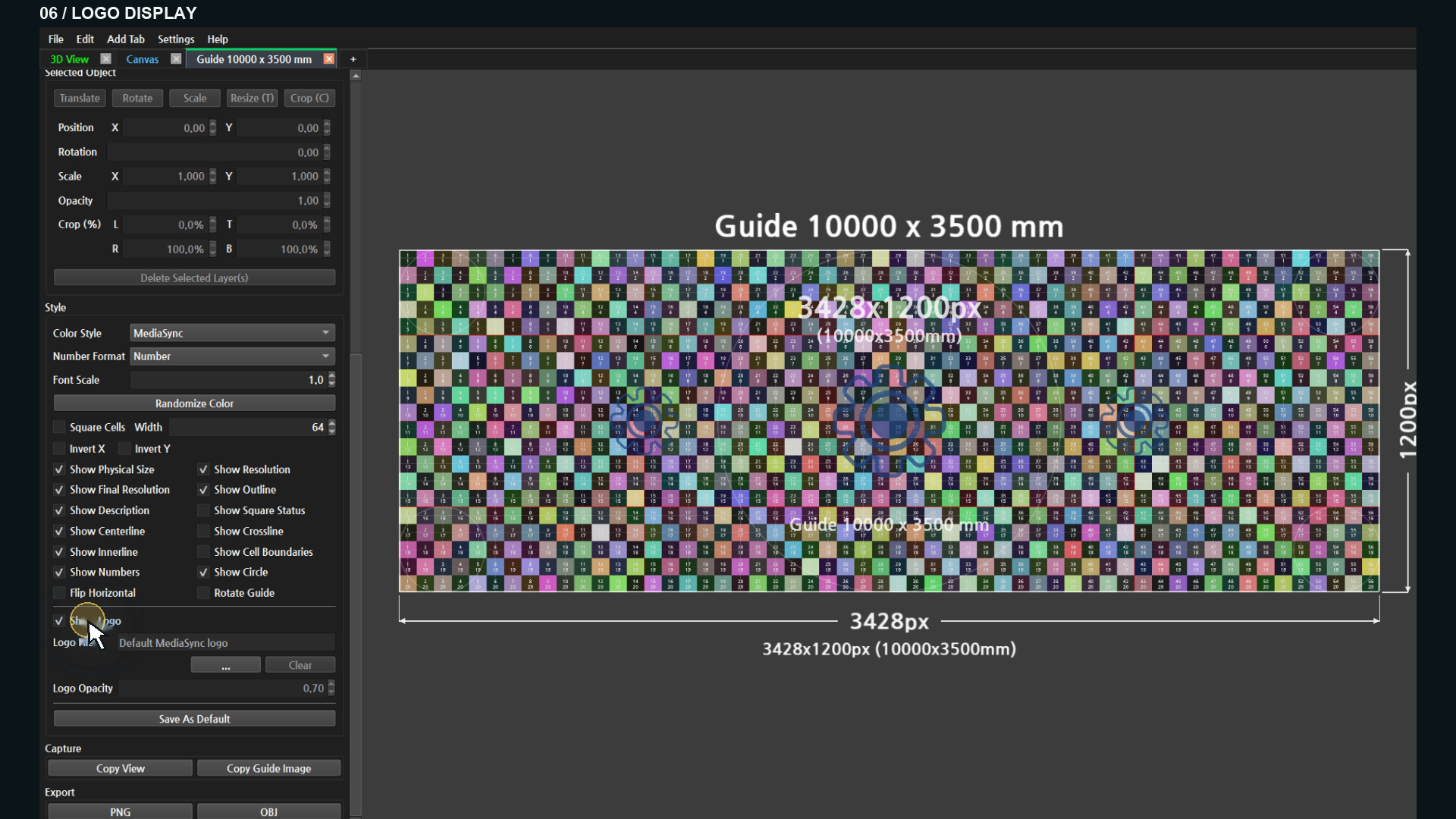Close the Canvas tab
This screenshot has width=1456, height=819.
176,59
